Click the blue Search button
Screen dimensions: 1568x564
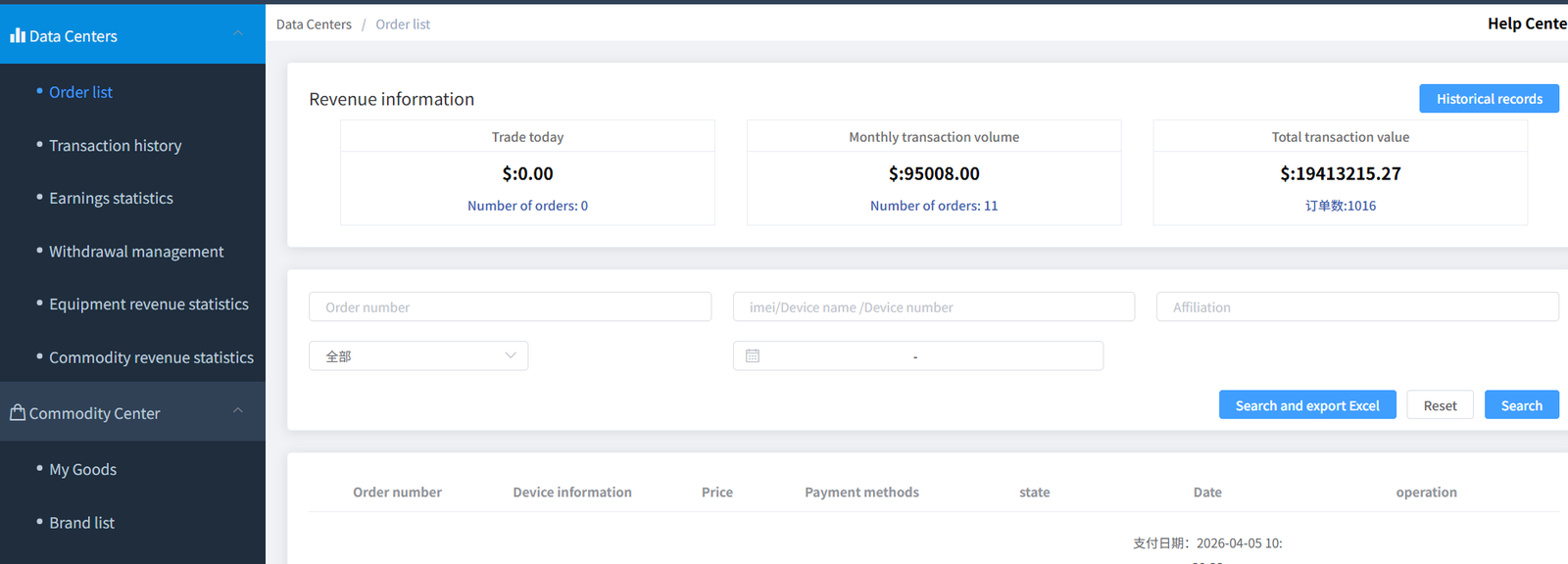[x=1521, y=405]
